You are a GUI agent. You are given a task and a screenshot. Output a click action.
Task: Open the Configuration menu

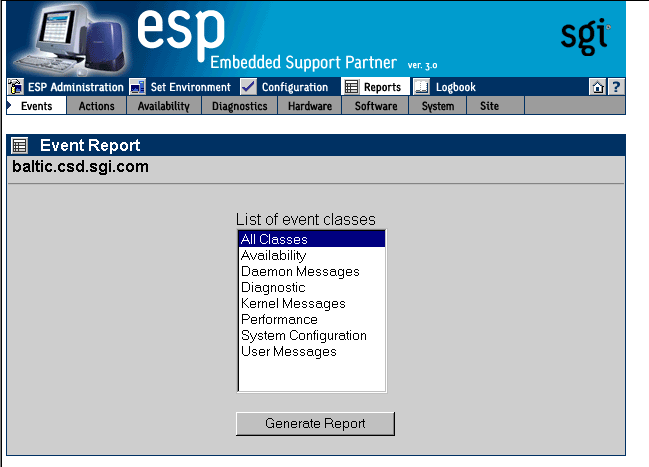click(x=295, y=87)
